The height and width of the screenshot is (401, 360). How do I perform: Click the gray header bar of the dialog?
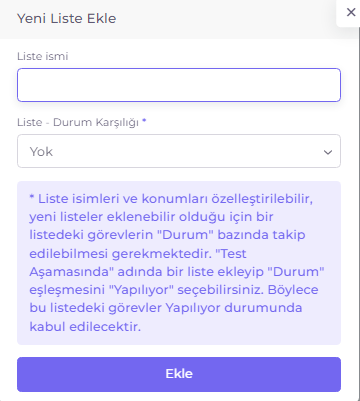pyautogui.click(x=168, y=19)
